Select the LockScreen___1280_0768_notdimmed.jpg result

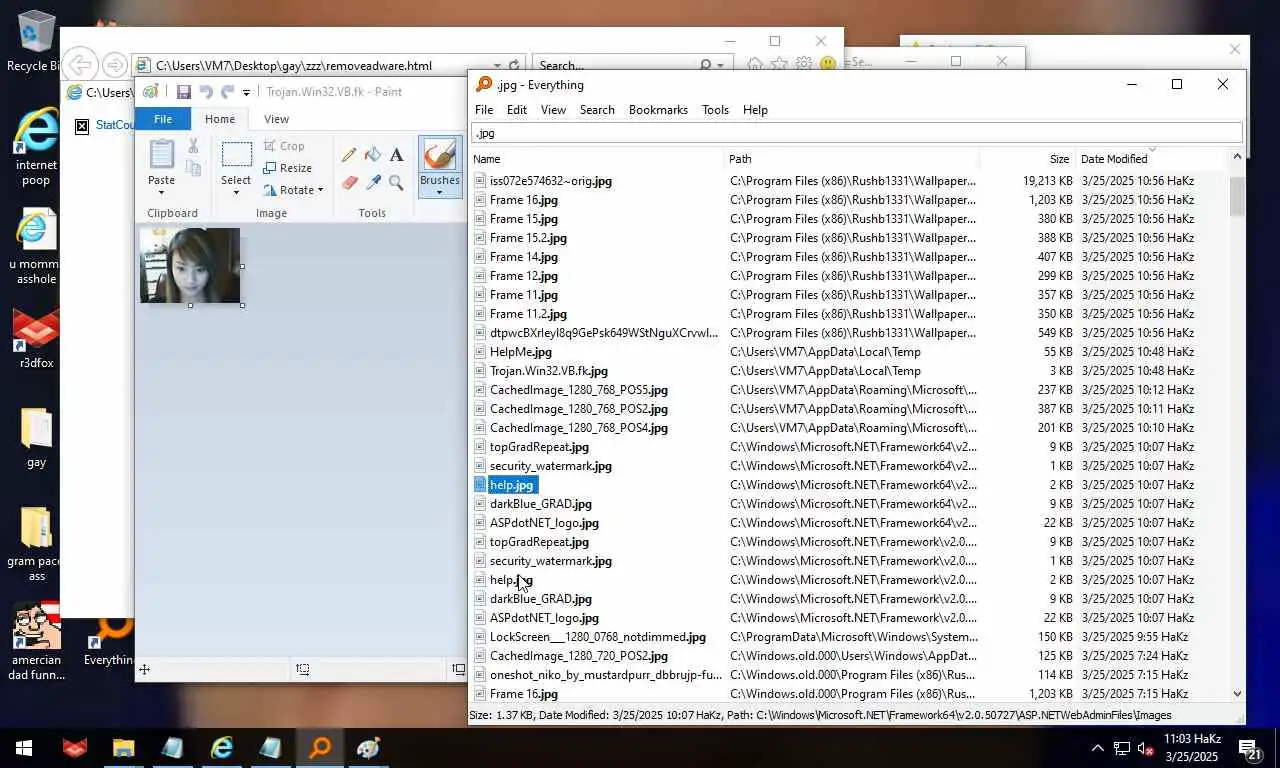(x=849, y=637)
